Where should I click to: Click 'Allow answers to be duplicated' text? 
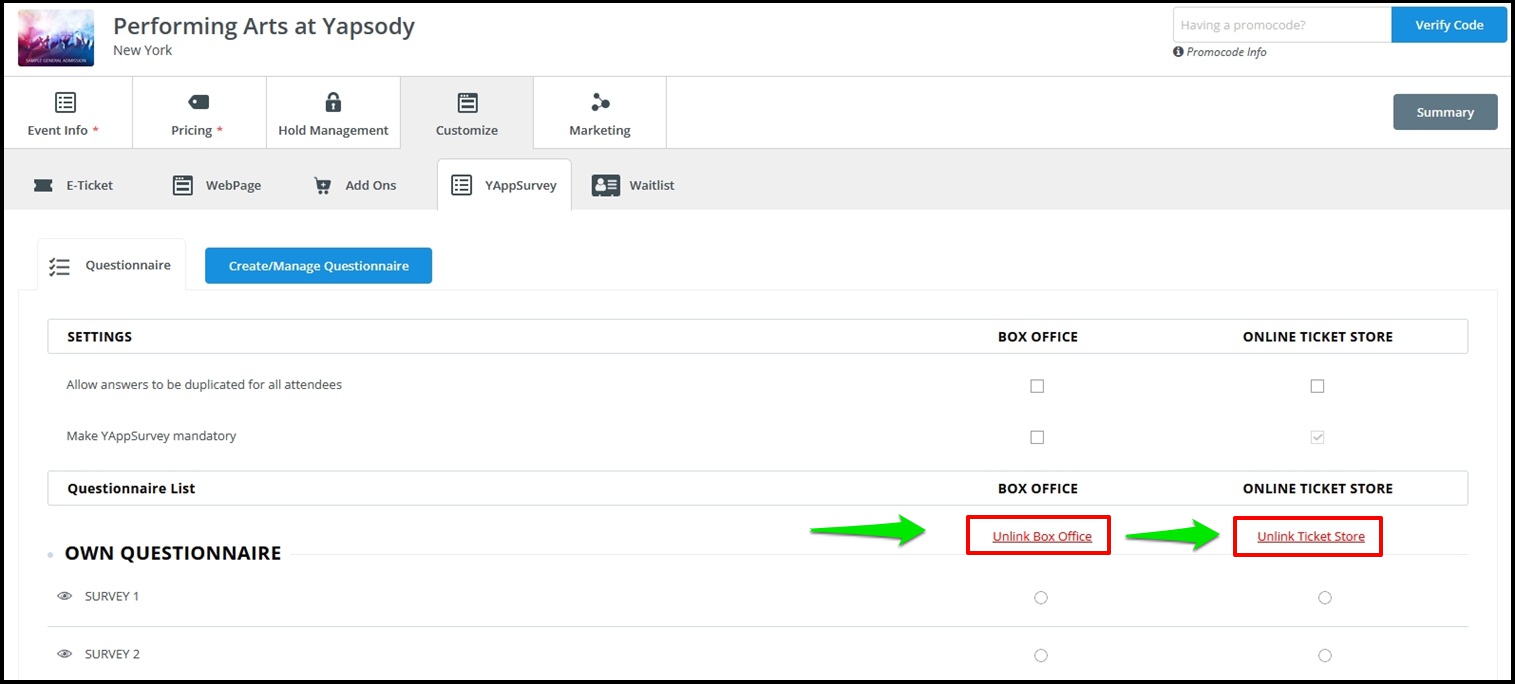click(x=204, y=385)
